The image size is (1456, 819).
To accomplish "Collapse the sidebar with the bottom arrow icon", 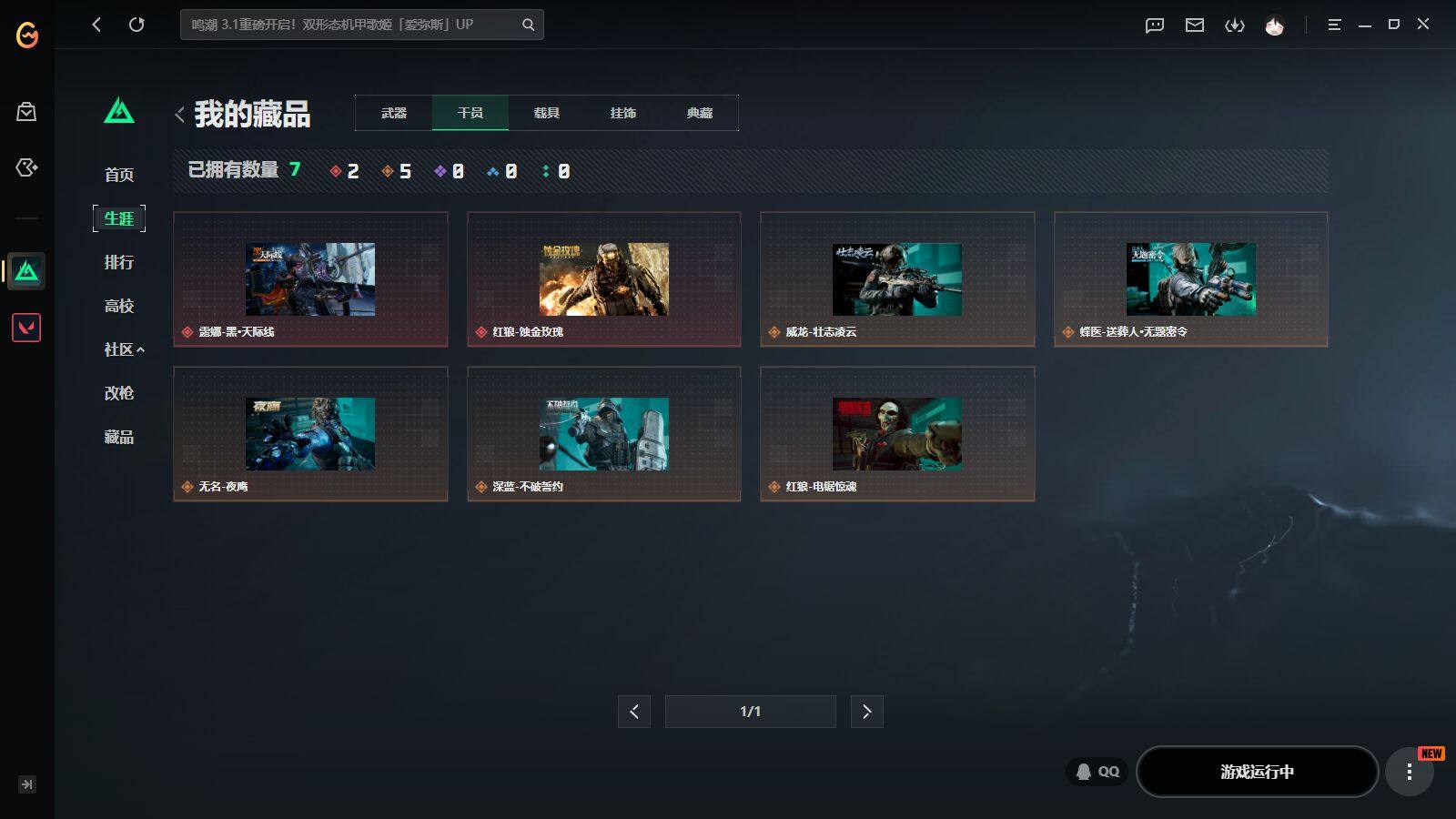I will [27, 784].
